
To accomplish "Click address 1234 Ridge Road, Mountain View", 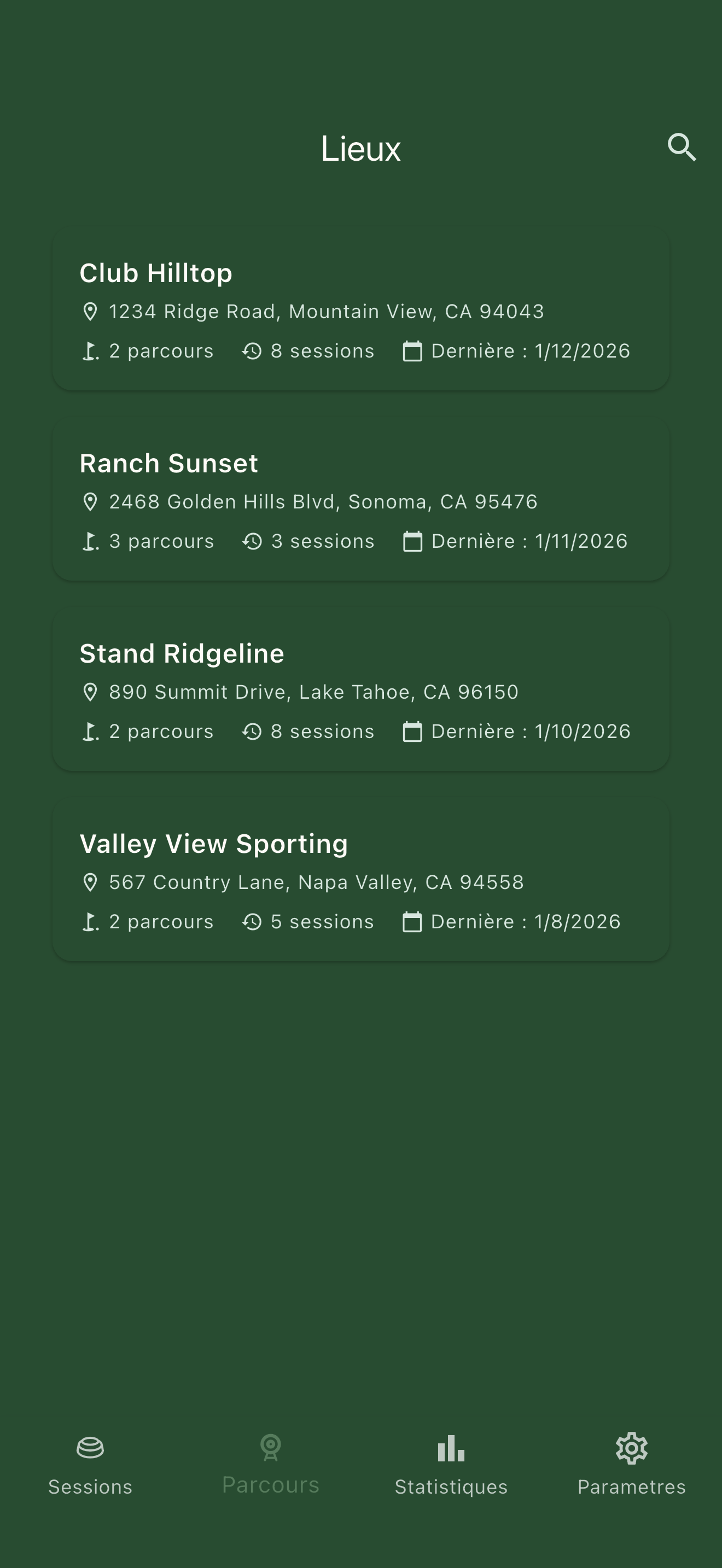I will point(327,312).
